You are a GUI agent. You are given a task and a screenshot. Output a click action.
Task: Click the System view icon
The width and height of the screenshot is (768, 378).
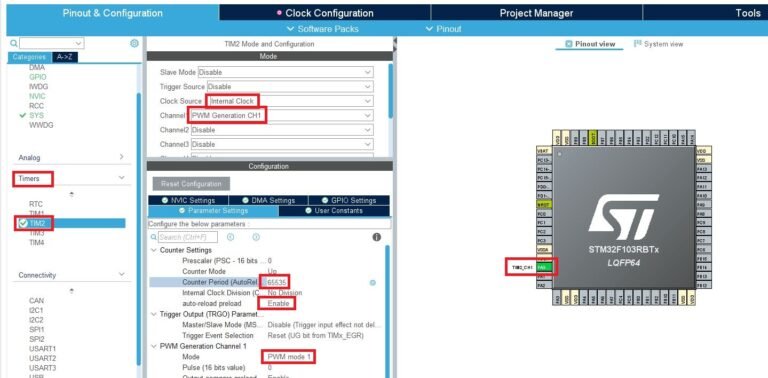coord(638,44)
